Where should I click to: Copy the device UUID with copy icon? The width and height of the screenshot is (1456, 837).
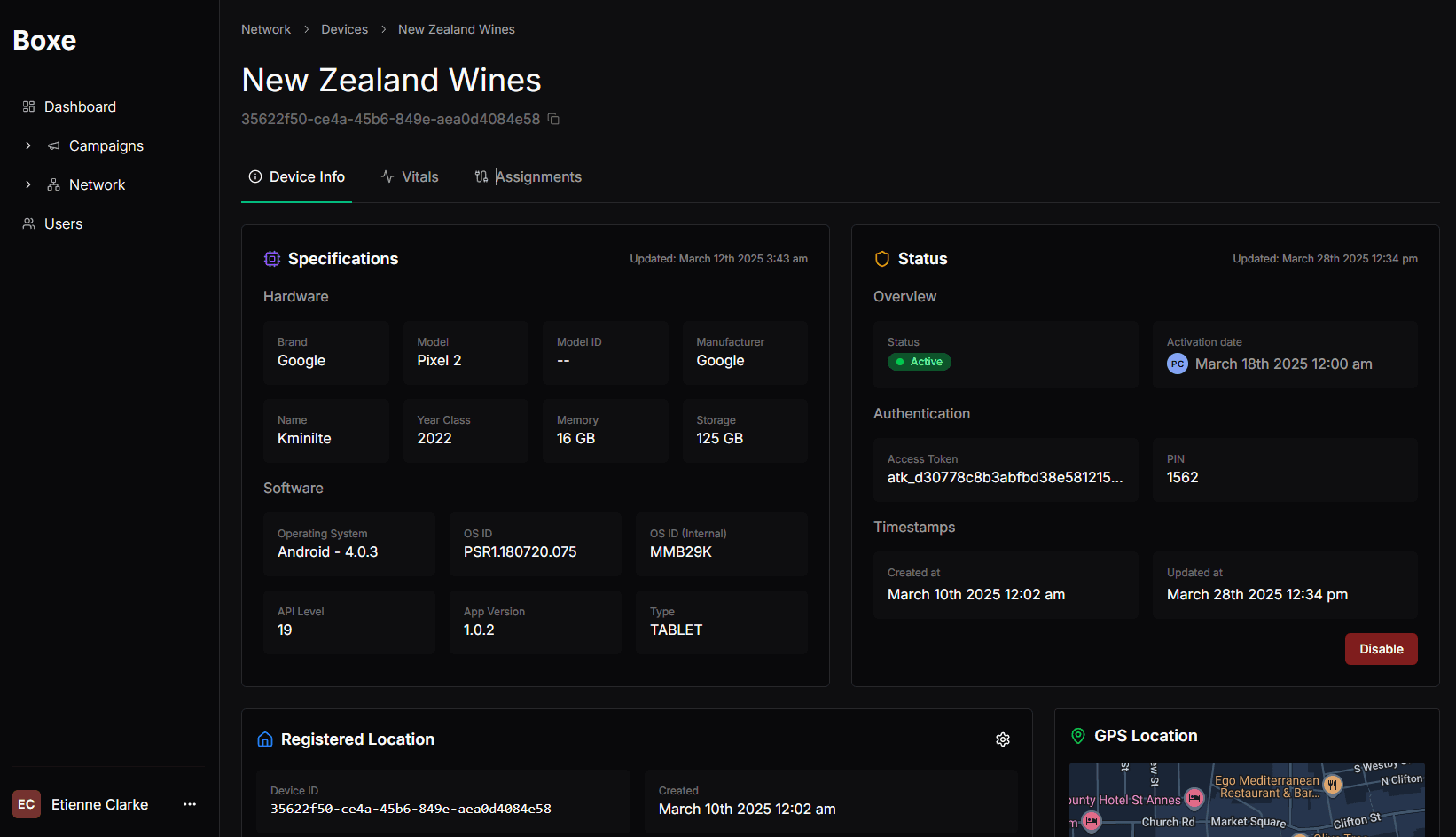click(x=553, y=119)
